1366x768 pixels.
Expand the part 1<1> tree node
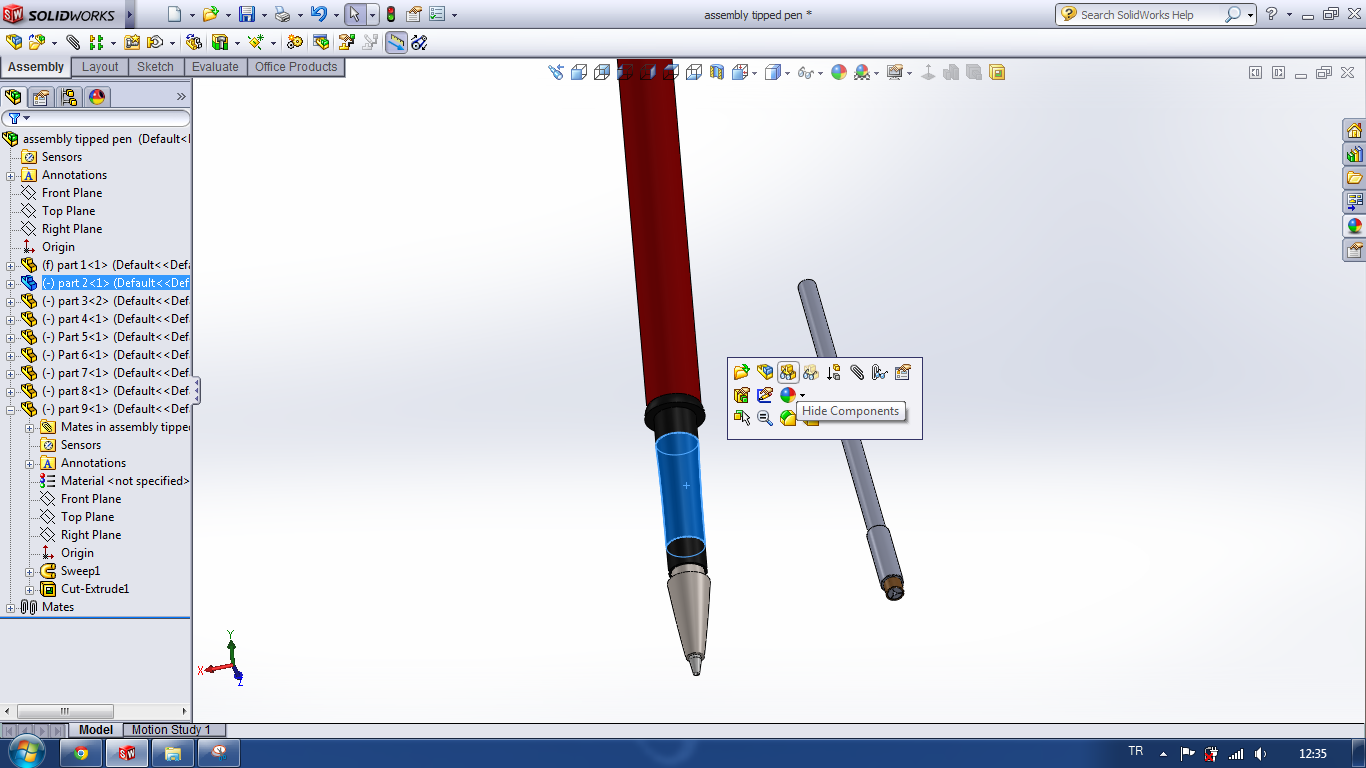(11, 265)
